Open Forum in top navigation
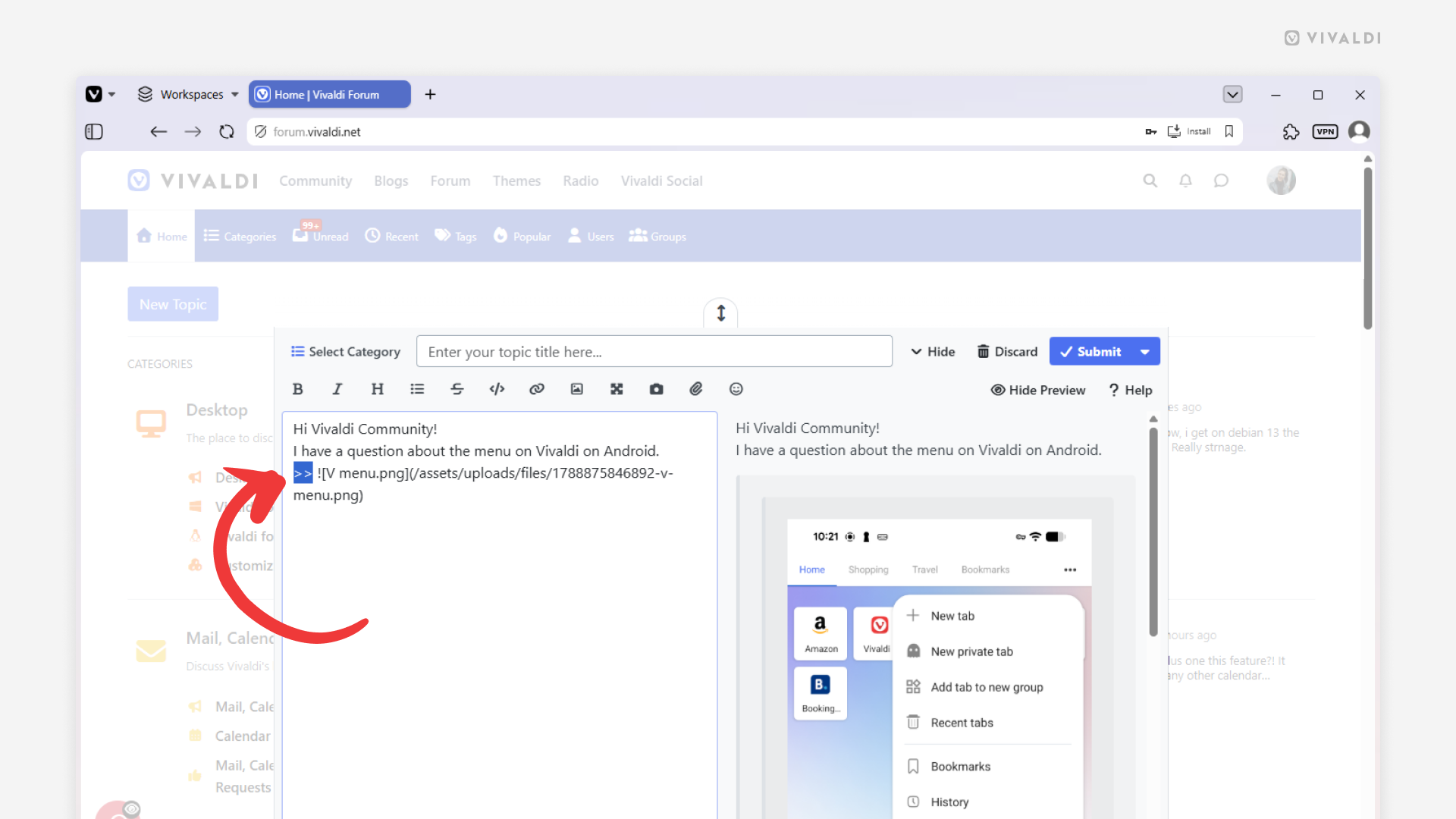 click(x=450, y=180)
